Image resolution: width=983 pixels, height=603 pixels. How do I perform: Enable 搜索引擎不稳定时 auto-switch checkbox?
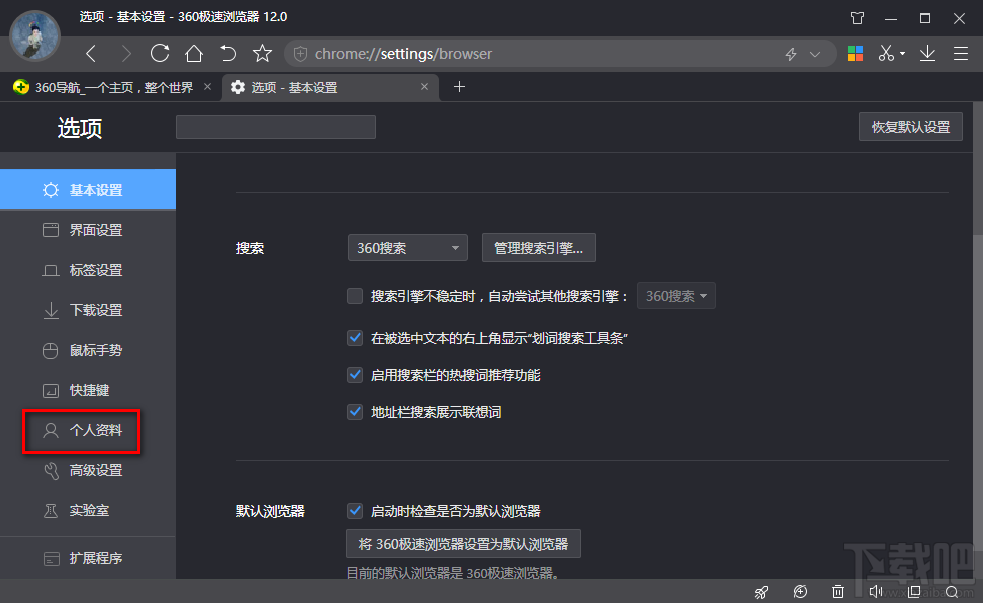[x=355, y=296]
